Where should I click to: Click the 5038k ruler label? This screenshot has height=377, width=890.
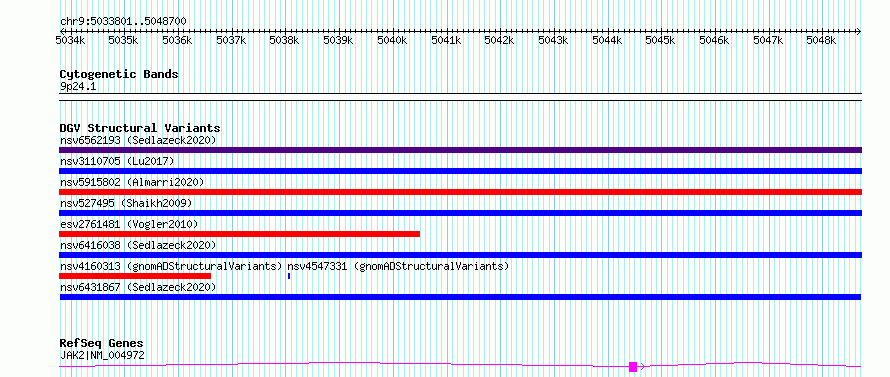(x=284, y=40)
